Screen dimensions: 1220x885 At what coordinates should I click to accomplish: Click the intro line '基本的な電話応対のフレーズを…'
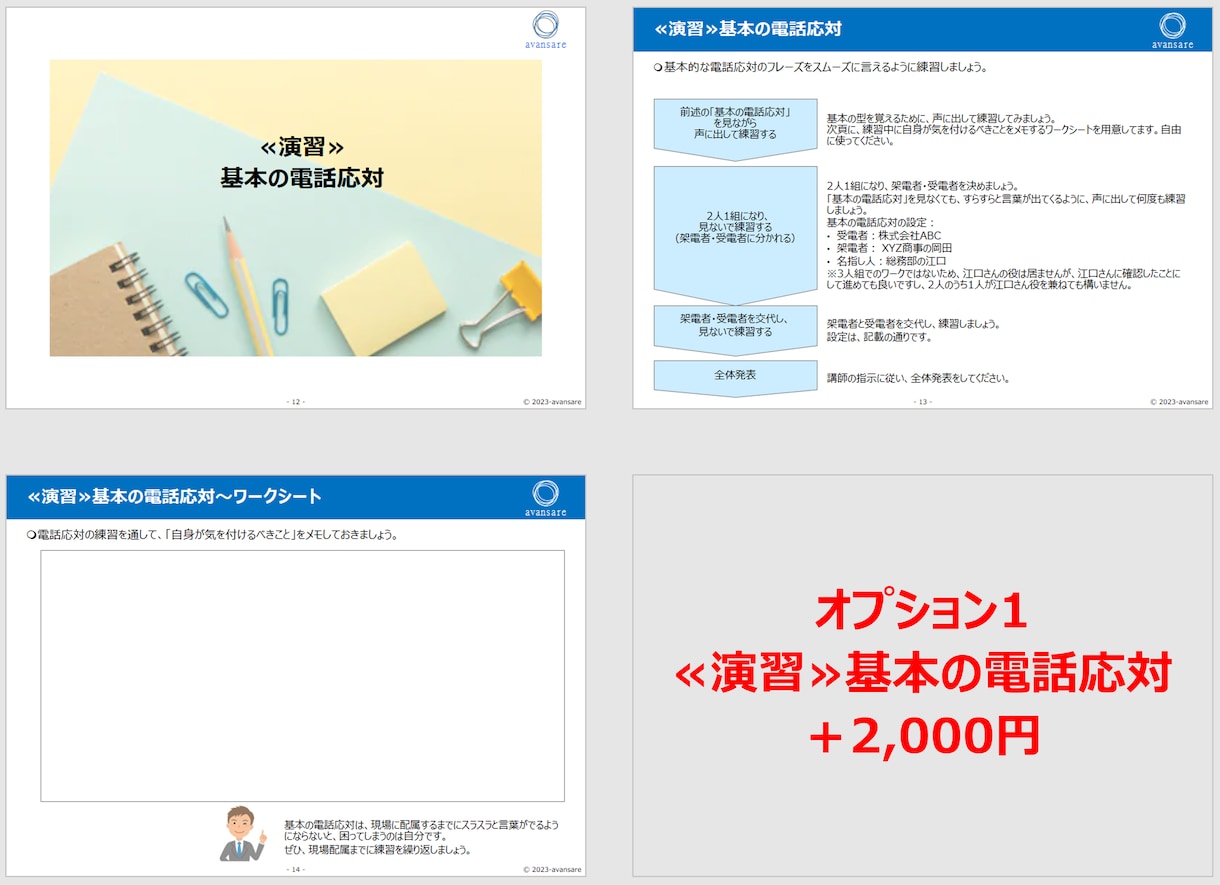pyautogui.click(x=821, y=68)
